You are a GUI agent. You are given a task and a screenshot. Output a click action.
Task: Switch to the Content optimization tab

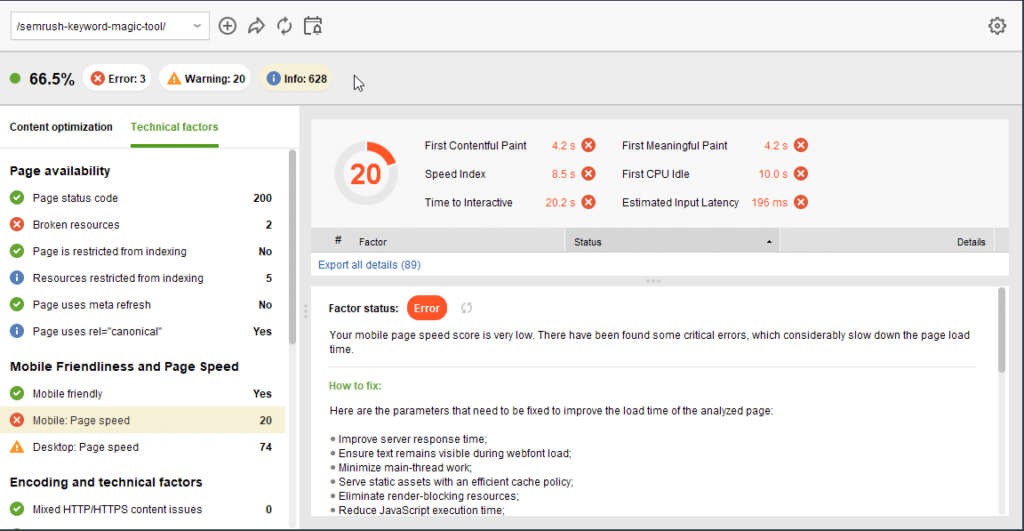[x=61, y=127]
